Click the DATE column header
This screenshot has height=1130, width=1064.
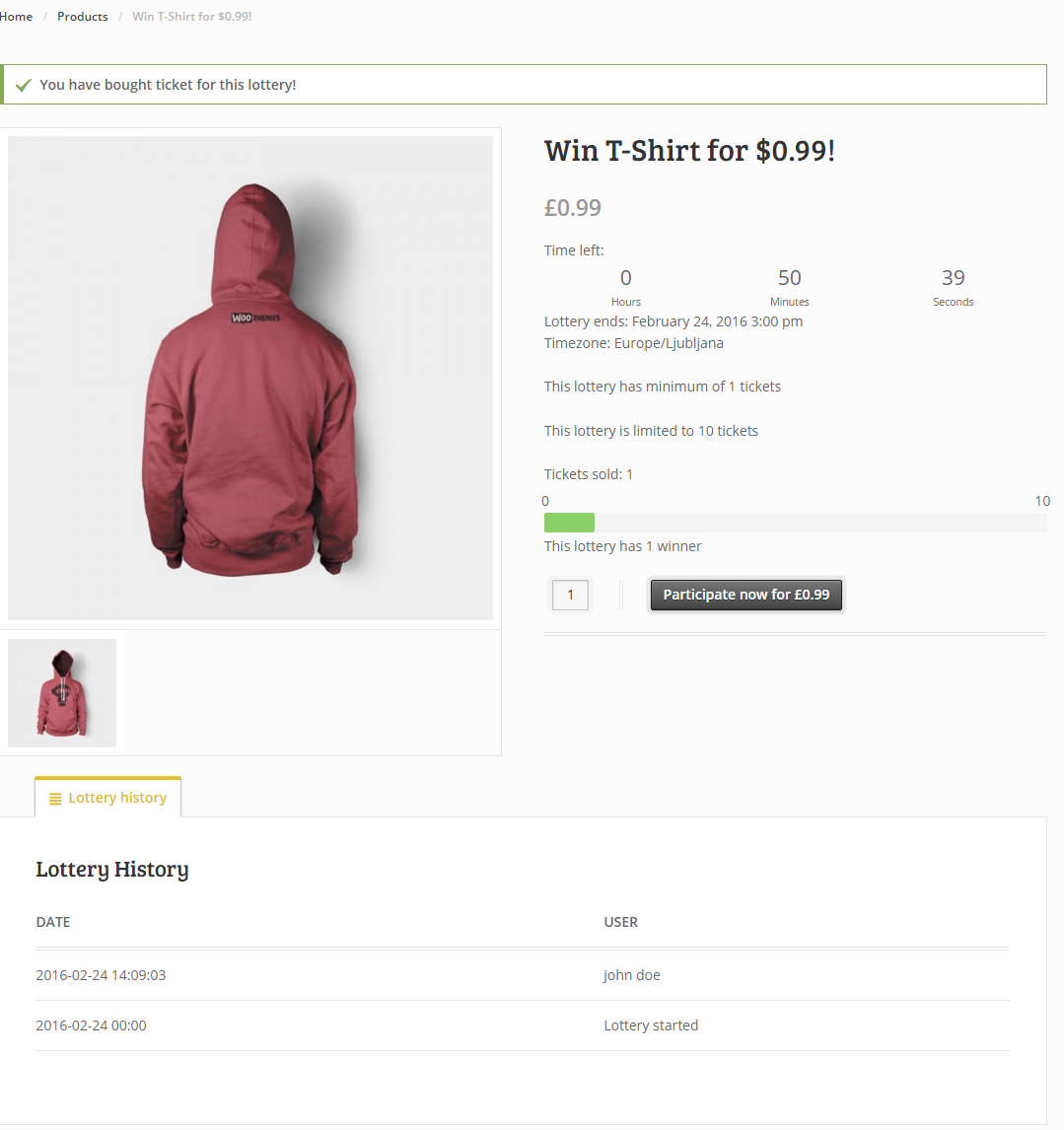53,922
